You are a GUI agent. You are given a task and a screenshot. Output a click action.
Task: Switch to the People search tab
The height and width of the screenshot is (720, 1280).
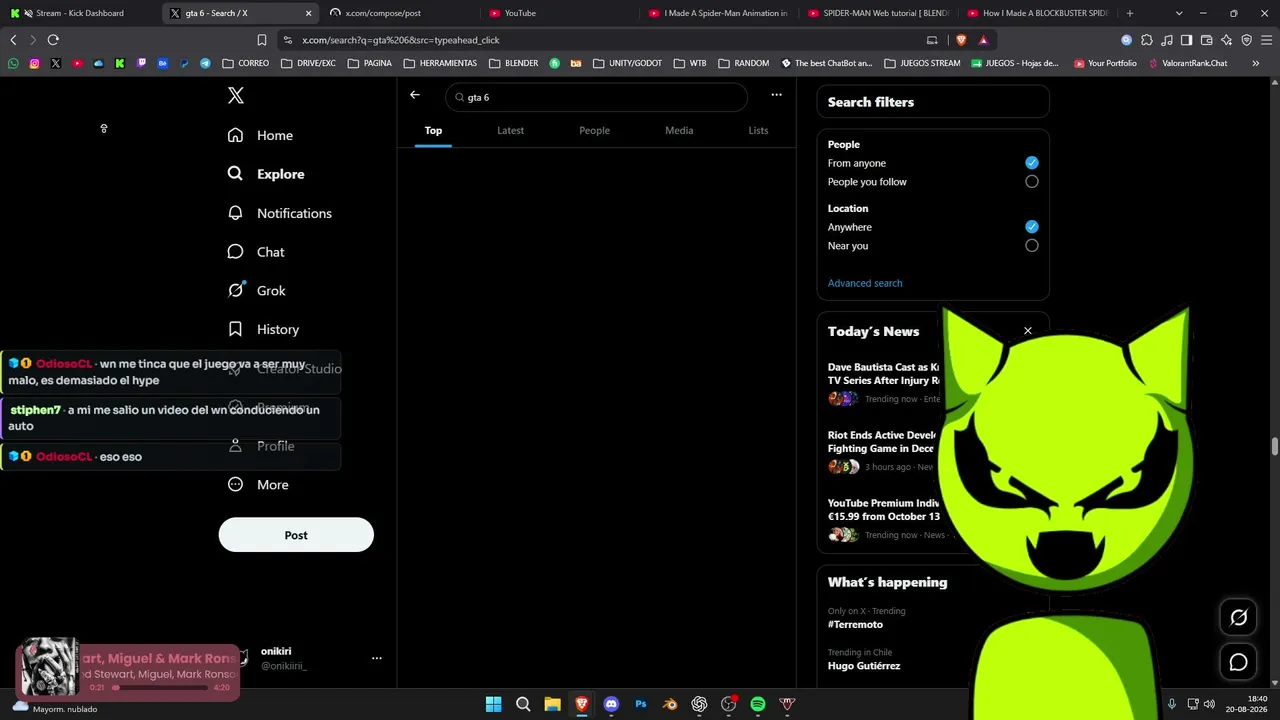[594, 130]
